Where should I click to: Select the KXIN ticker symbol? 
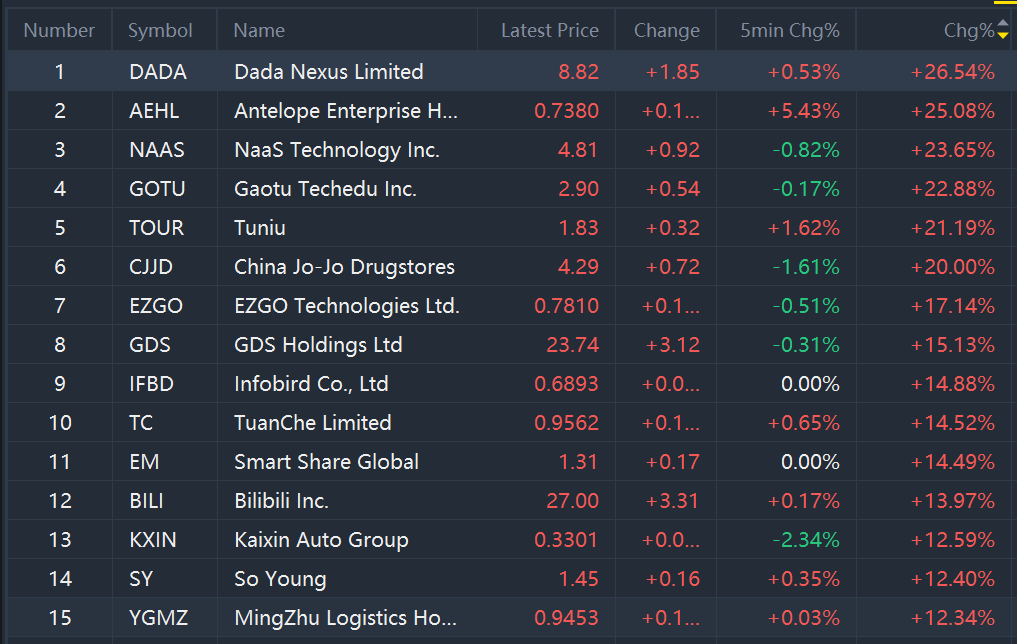coord(153,540)
